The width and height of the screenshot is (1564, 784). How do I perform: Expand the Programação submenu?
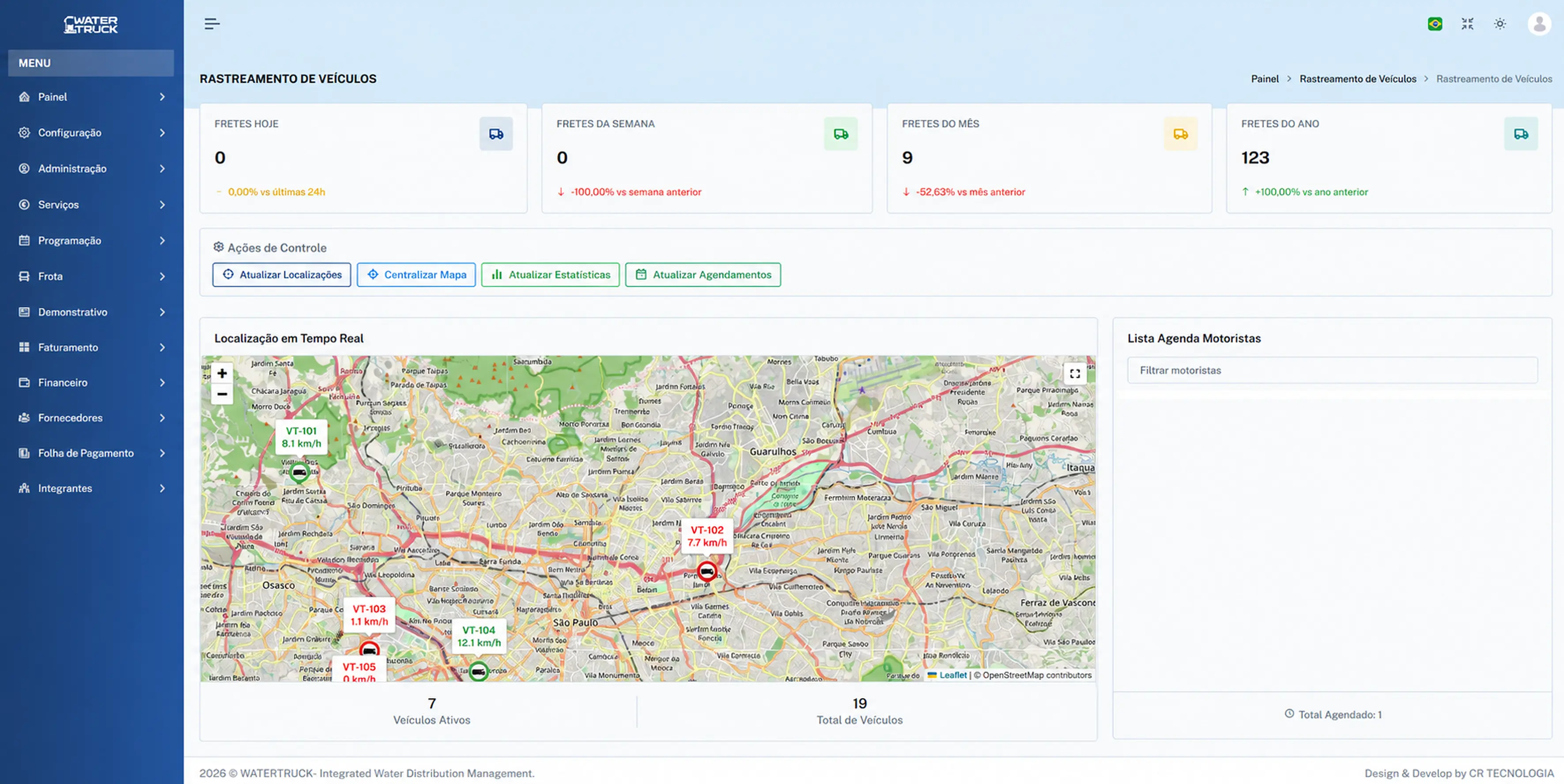coord(91,241)
